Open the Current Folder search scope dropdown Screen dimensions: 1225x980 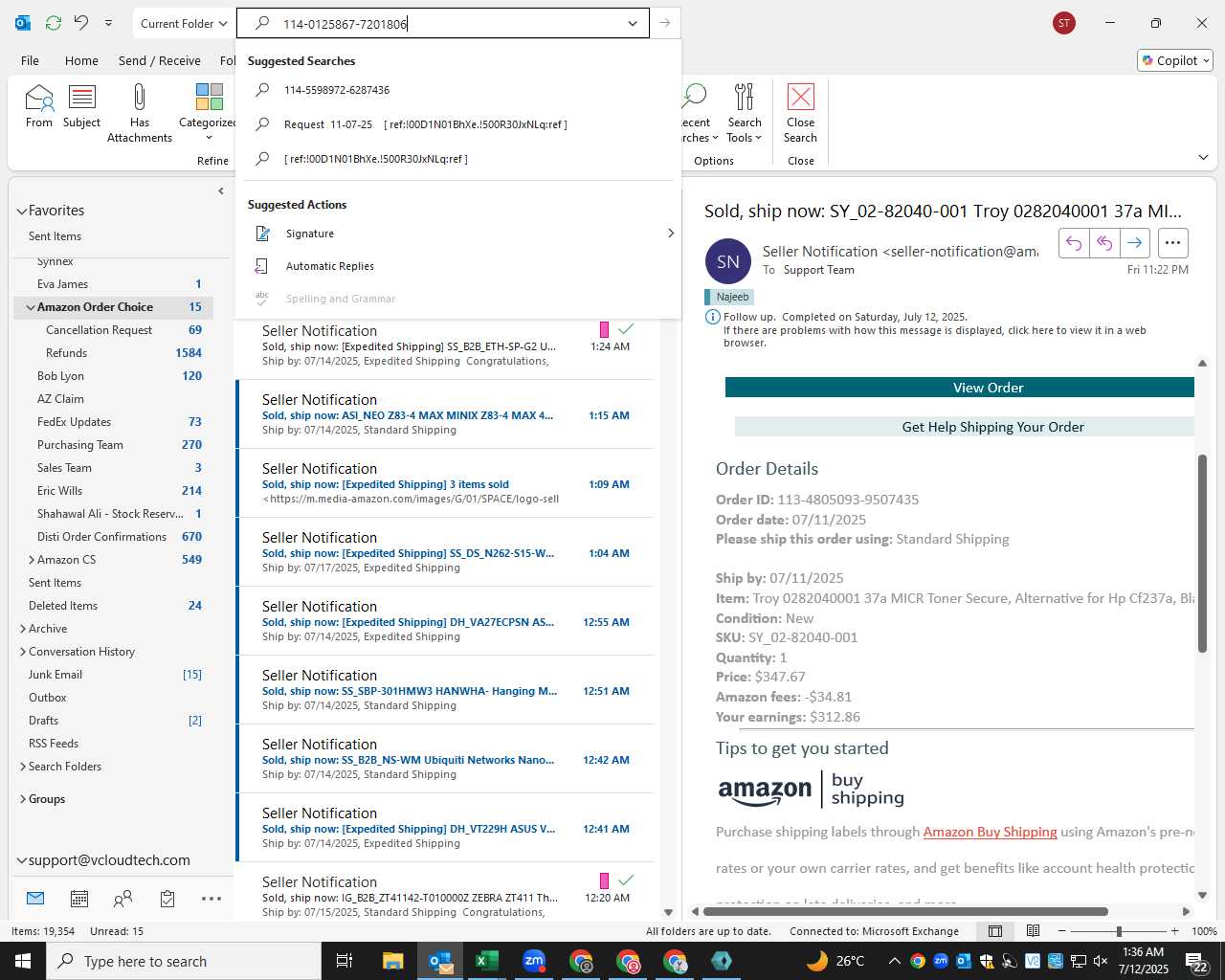(184, 23)
